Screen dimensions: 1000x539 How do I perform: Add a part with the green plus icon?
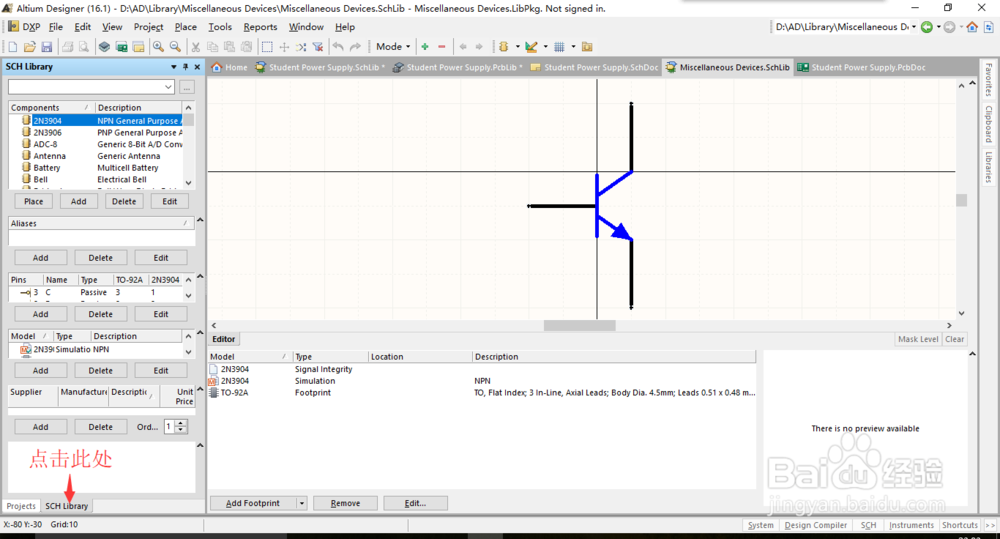click(x=425, y=47)
